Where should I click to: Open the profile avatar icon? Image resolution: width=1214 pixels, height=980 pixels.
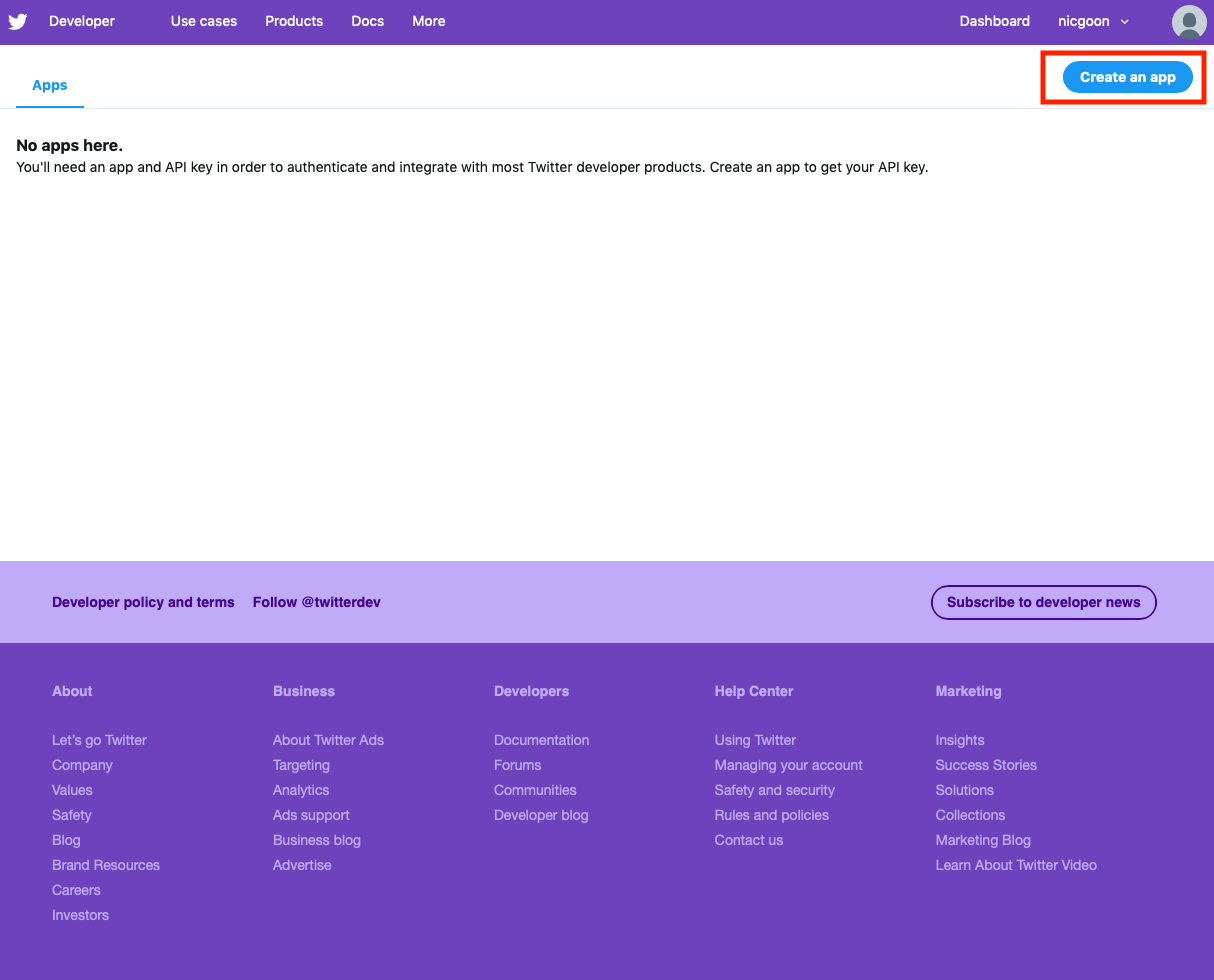[1189, 22]
